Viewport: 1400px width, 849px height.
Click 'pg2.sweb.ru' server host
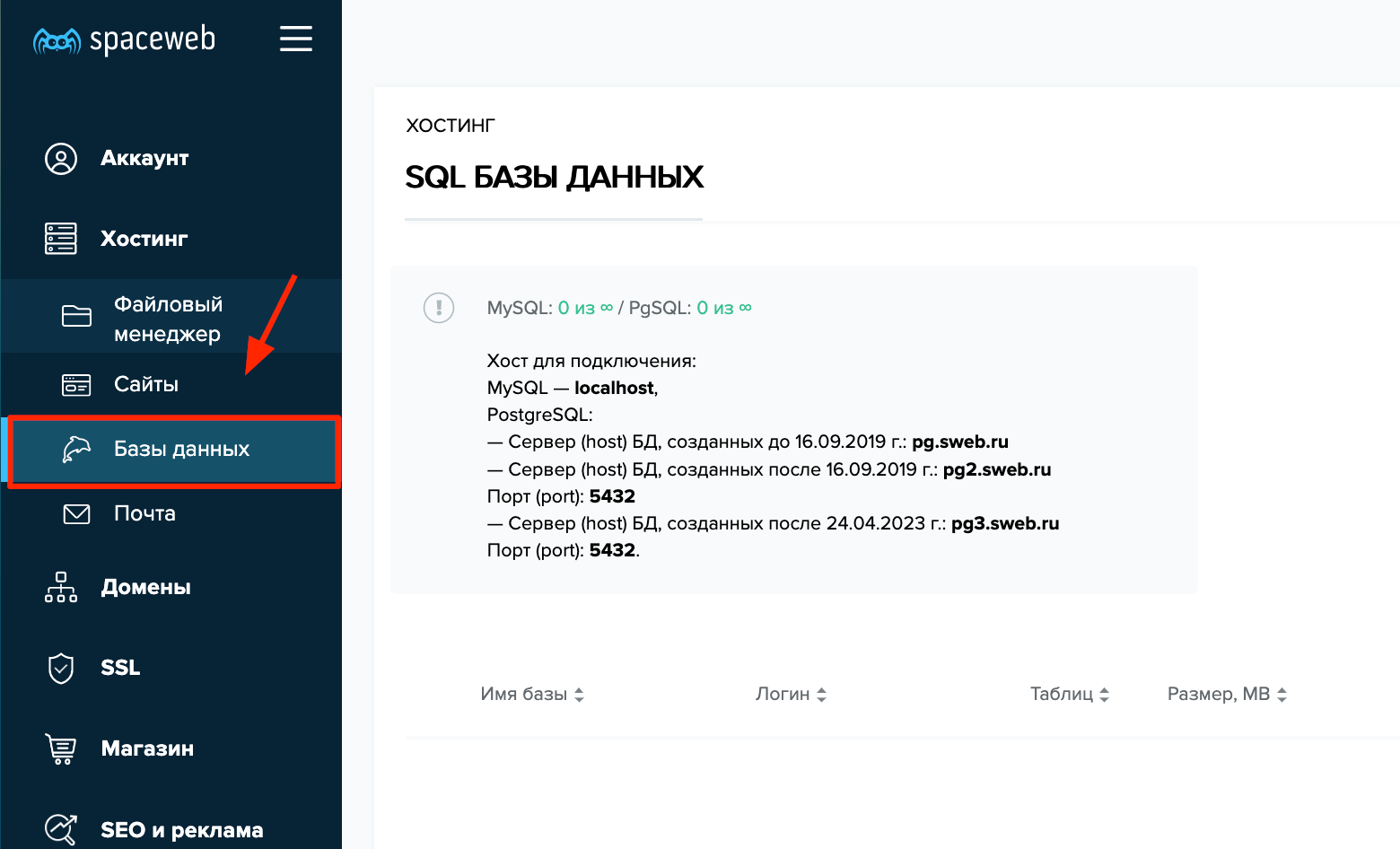coord(997,469)
